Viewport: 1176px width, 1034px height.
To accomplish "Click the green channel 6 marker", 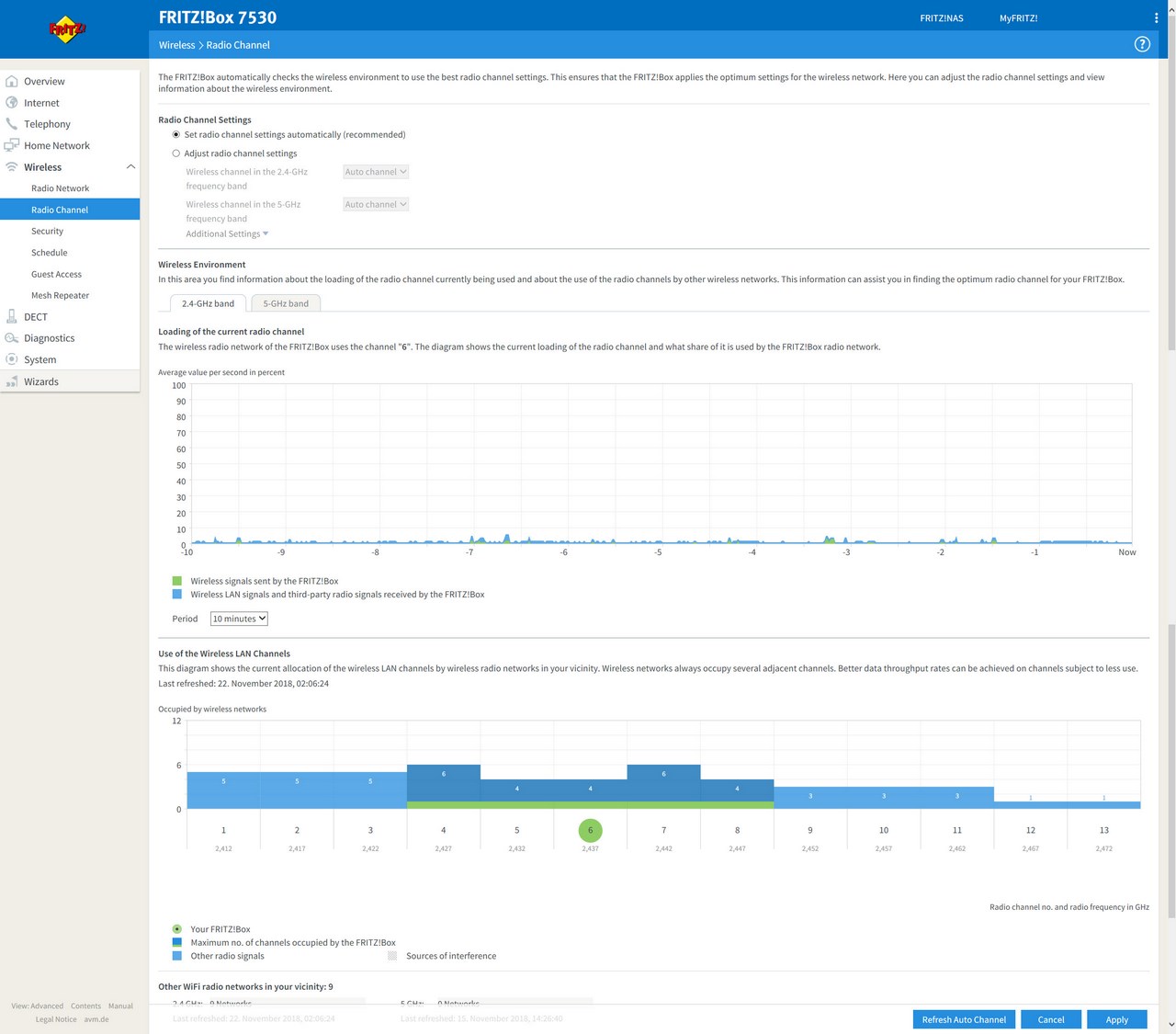I will [x=590, y=830].
